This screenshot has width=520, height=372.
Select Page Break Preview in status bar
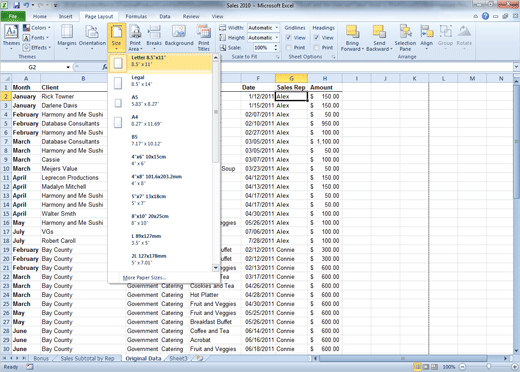click(x=435, y=367)
